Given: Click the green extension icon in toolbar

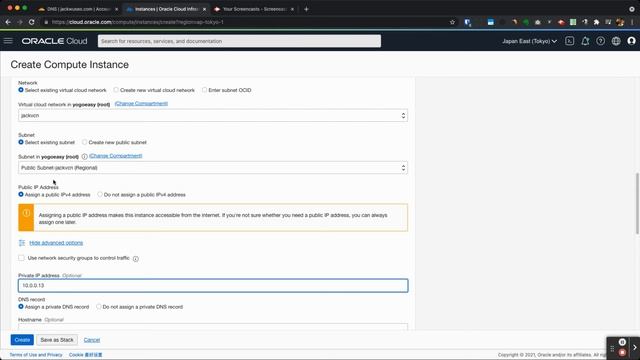Looking at the screenshot, I should pyautogui.click(x=526, y=22).
